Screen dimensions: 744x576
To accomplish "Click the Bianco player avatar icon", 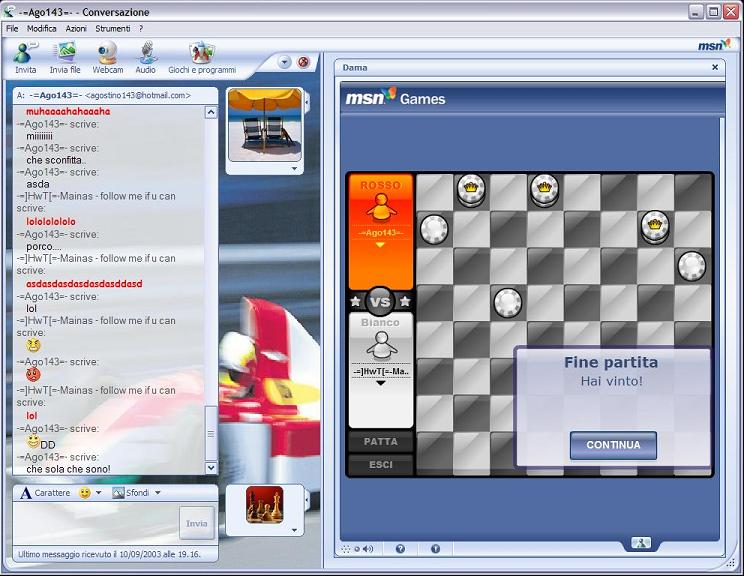I will pos(381,345).
